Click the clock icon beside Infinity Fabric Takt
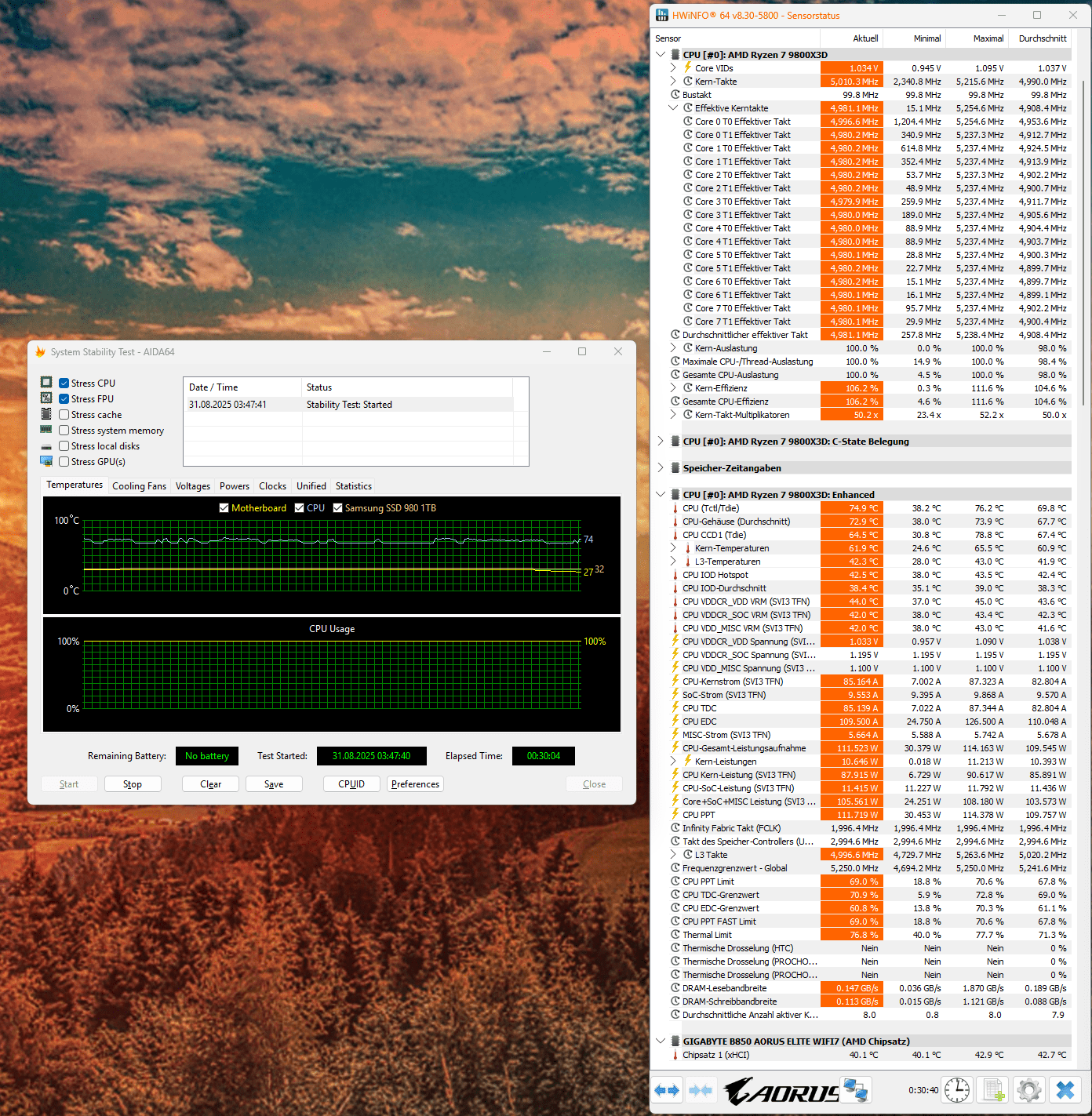 pyautogui.click(x=675, y=828)
